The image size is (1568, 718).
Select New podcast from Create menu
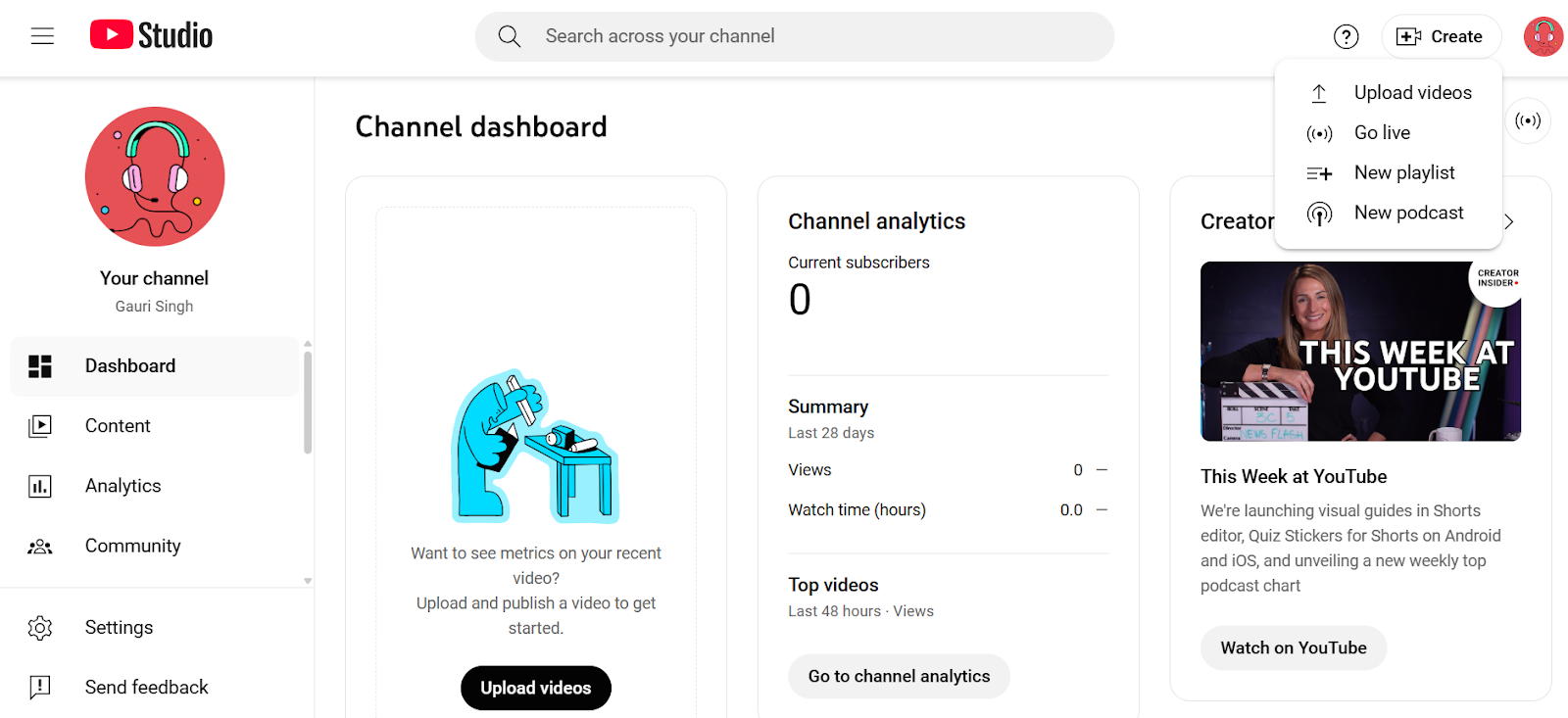click(1389, 214)
